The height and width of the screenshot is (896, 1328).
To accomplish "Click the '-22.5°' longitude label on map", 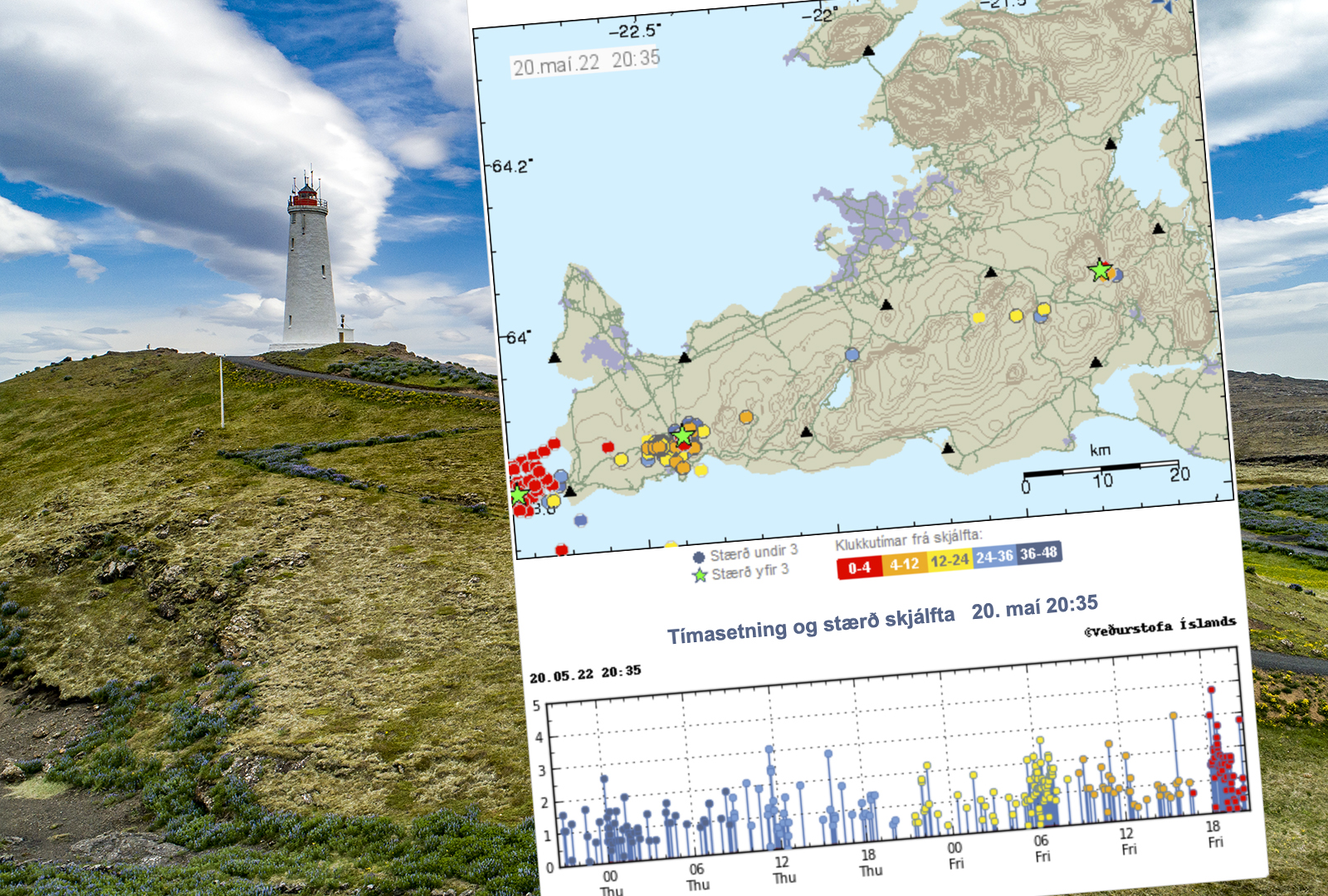I will (635, 32).
